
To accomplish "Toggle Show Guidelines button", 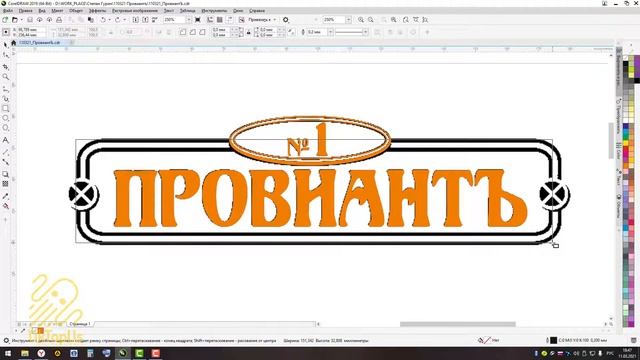I will coord(229,20).
